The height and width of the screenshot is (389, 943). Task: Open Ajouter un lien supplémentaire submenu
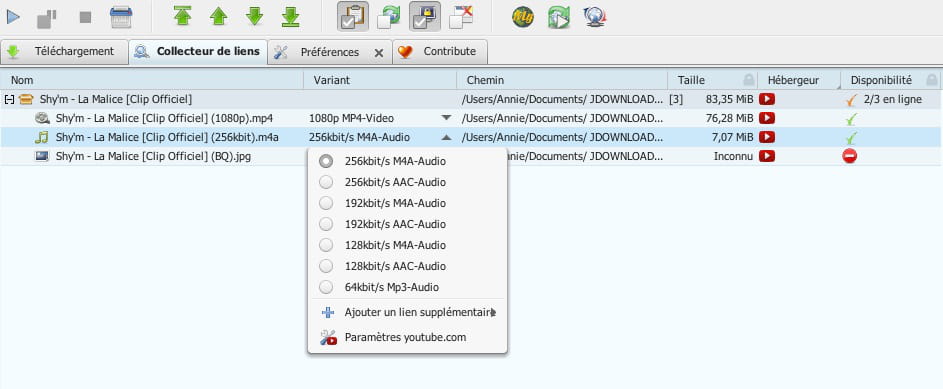[407, 313]
